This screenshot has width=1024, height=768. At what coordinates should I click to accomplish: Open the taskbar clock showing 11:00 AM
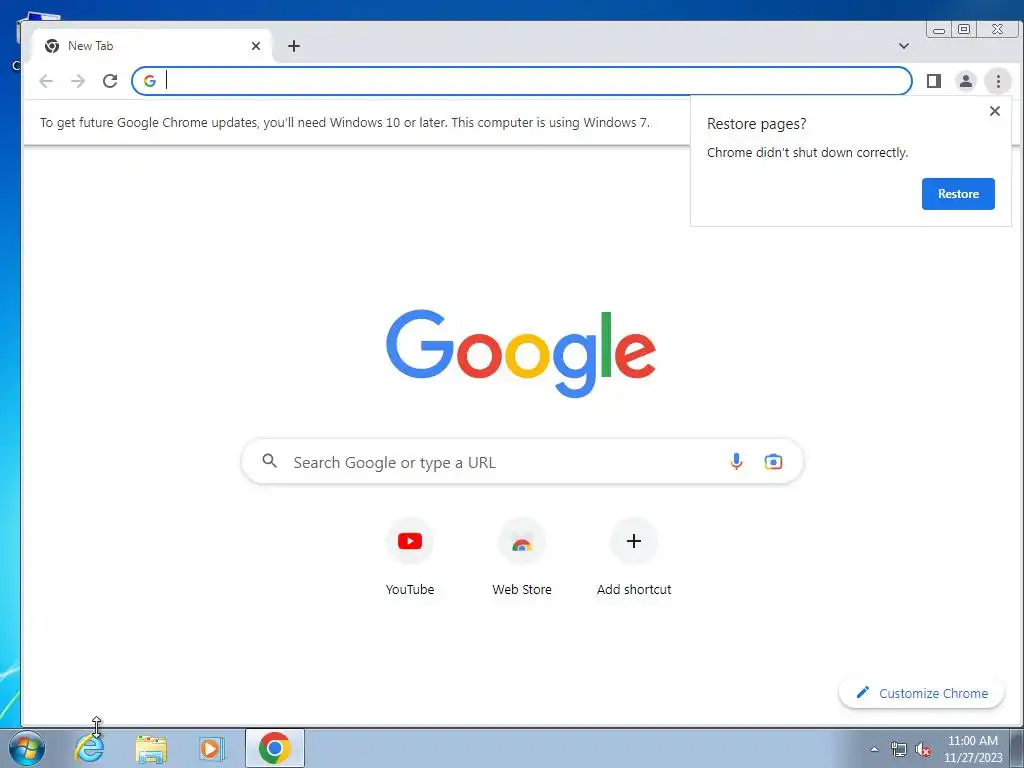pos(973,748)
